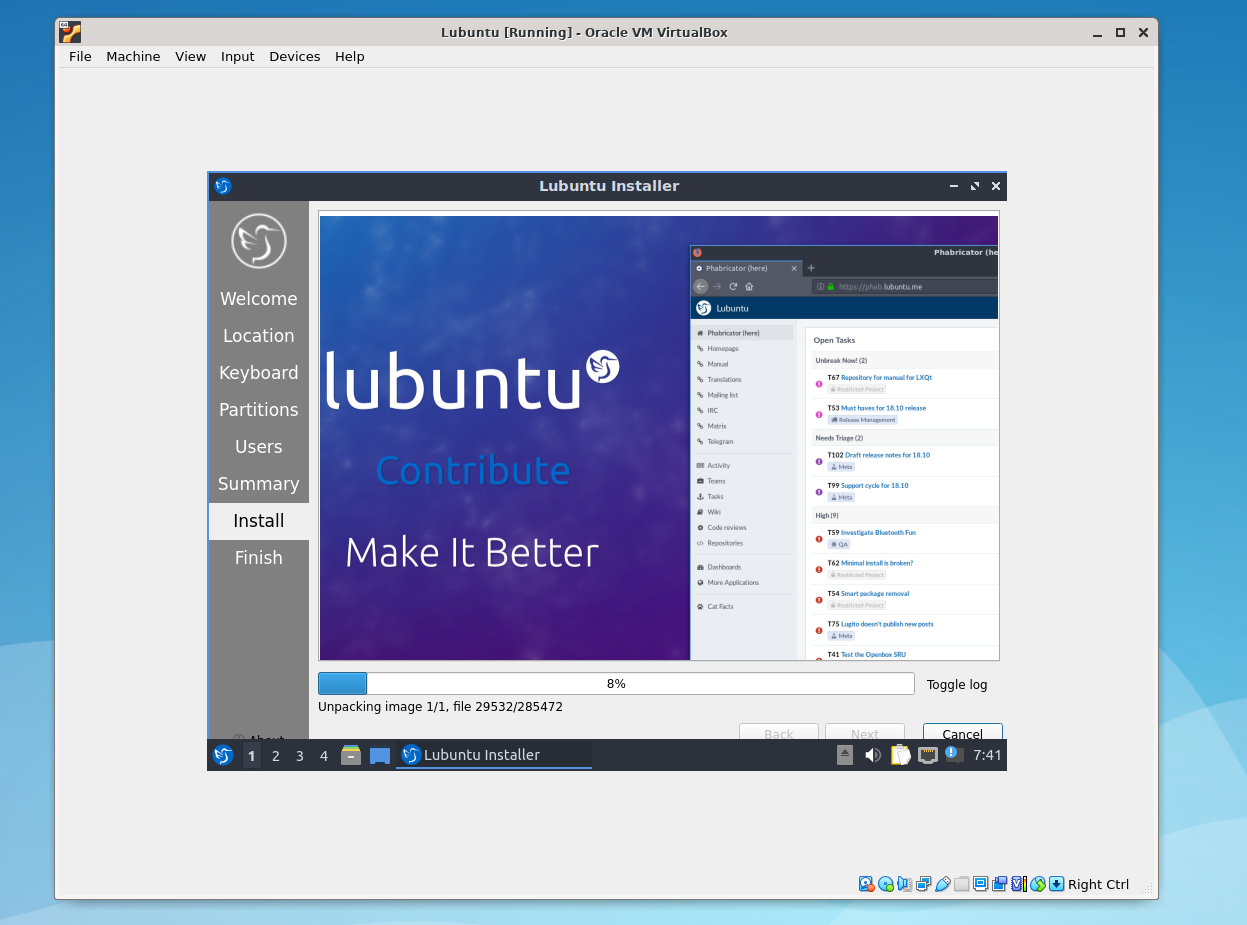Image resolution: width=1247 pixels, height=925 pixels.
Task: Click the greyed shared folders indicator
Action: click(x=962, y=884)
